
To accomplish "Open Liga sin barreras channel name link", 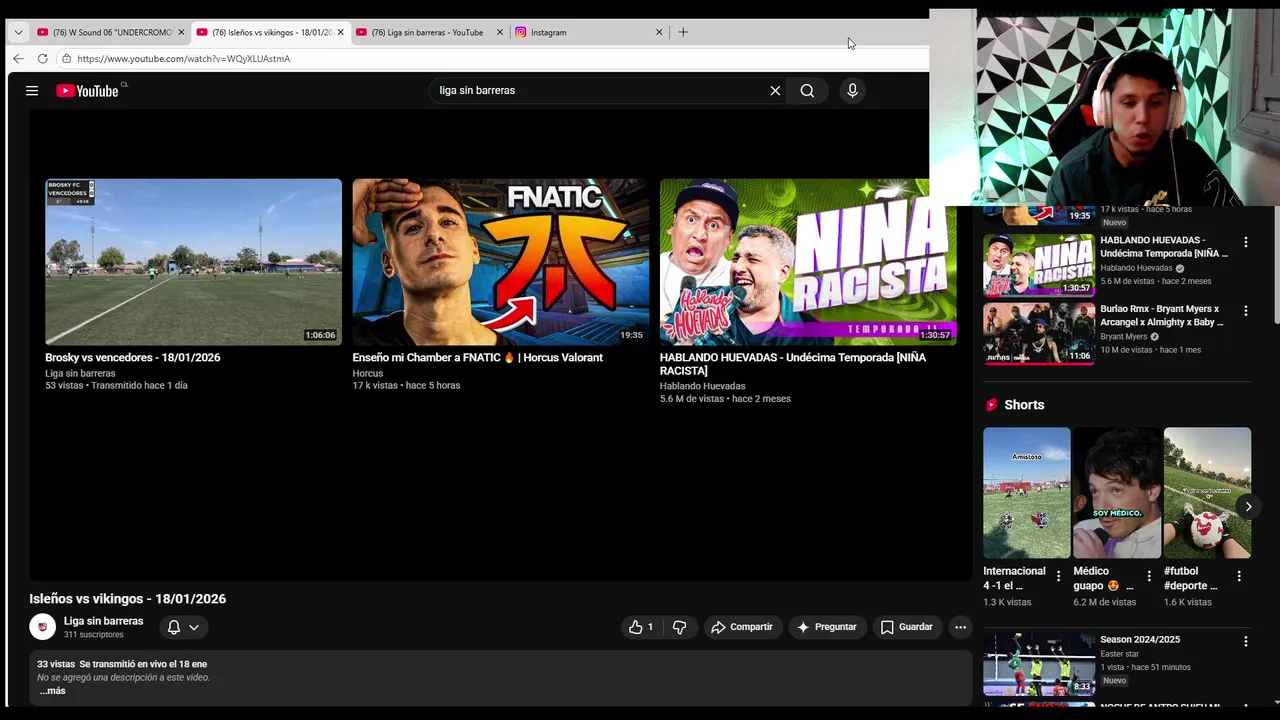I will click(104, 621).
